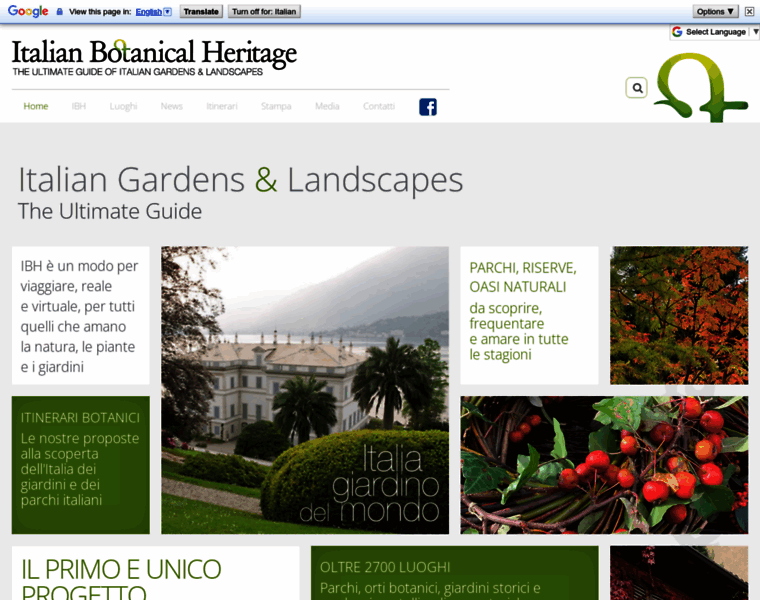This screenshot has height=600, width=760.
Task: Click the Italian Botanical Heritage site title
Action: 154,54
